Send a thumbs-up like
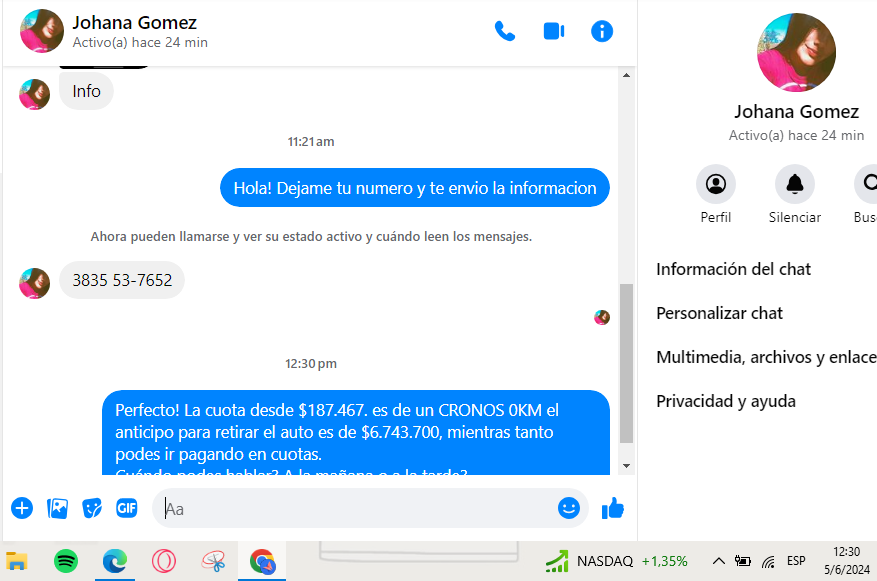 point(613,509)
